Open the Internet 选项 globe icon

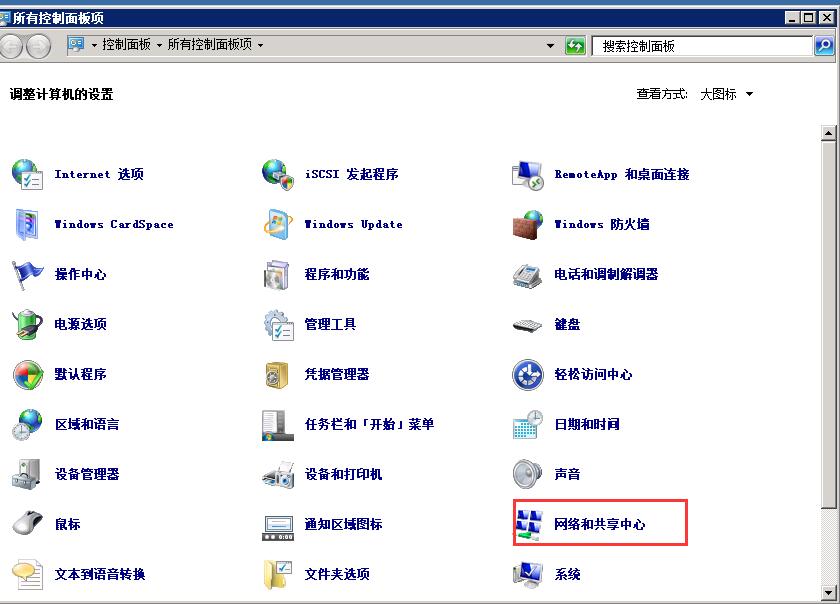(27, 174)
